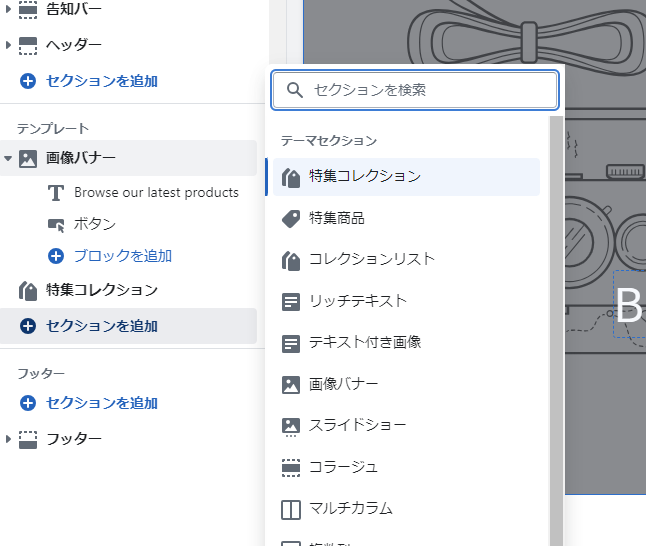The image size is (646, 546).
Task: Click the スライドショー icon
Action: pyautogui.click(x=291, y=426)
